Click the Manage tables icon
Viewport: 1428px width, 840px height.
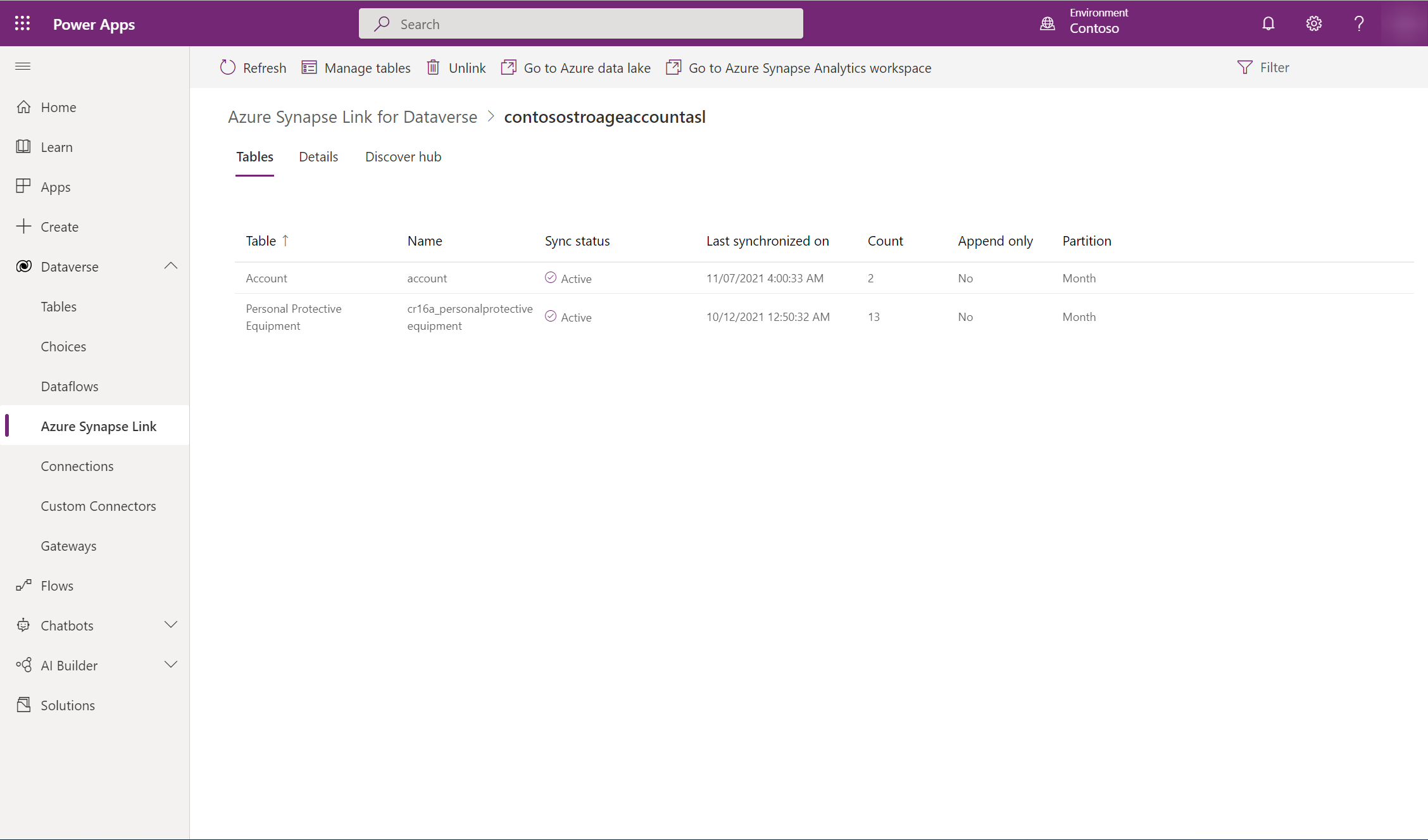click(309, 67)
